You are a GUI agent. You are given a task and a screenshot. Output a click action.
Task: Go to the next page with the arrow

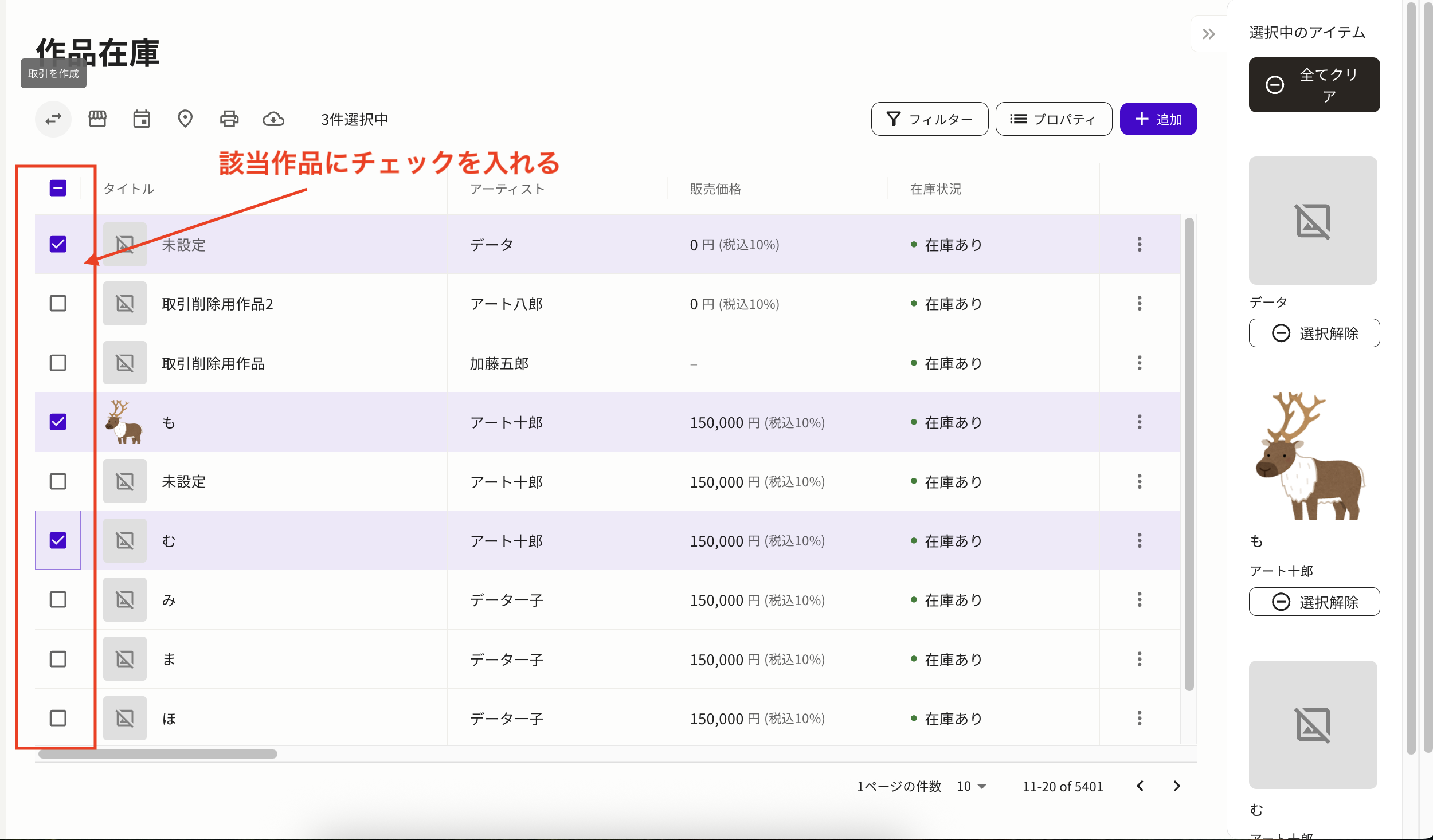point(1177,786)
